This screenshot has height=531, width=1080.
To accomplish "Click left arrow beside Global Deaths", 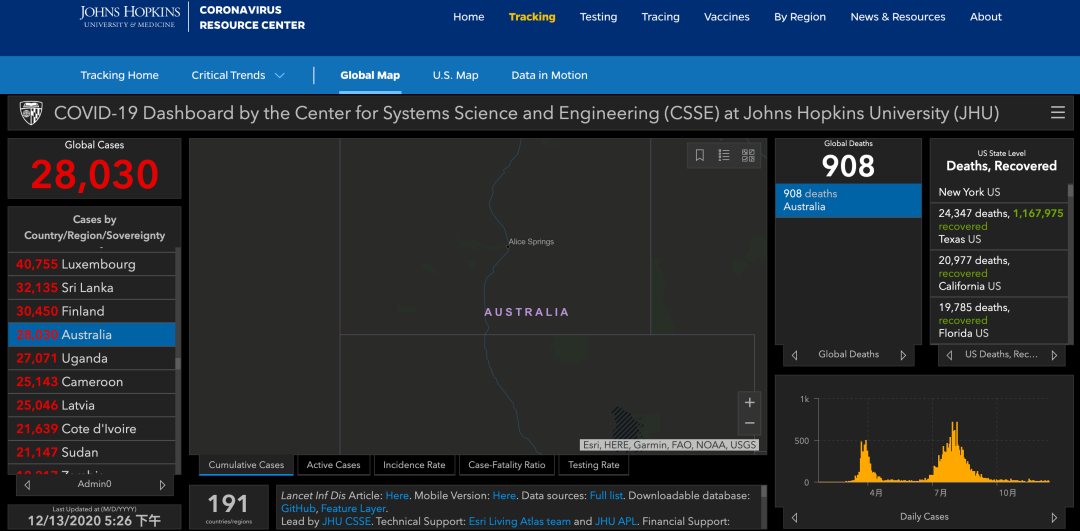I will 794,355.
